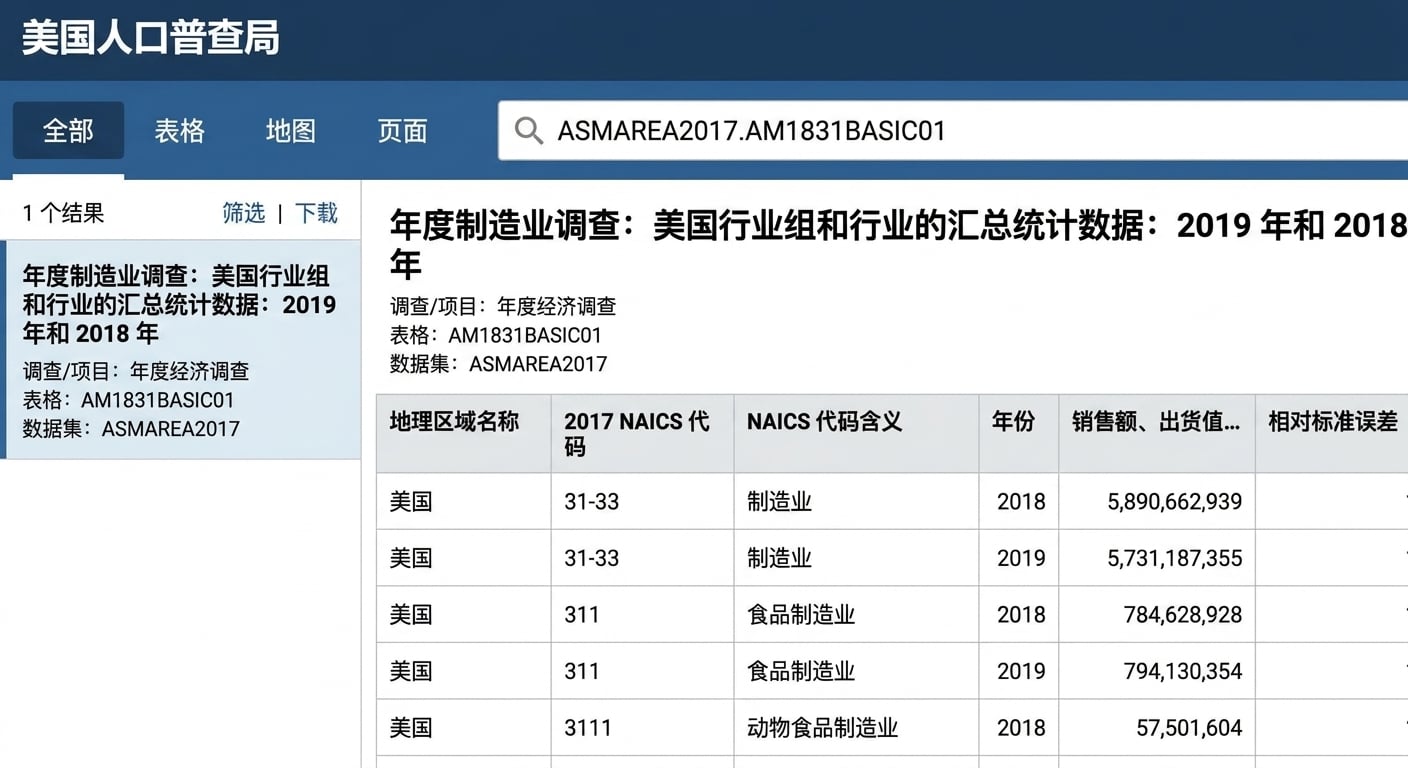Image resolution: width=1408 pixels, height=768 pixels.
Task: Select the value 784,628,928
Action: coord(1183,614)
